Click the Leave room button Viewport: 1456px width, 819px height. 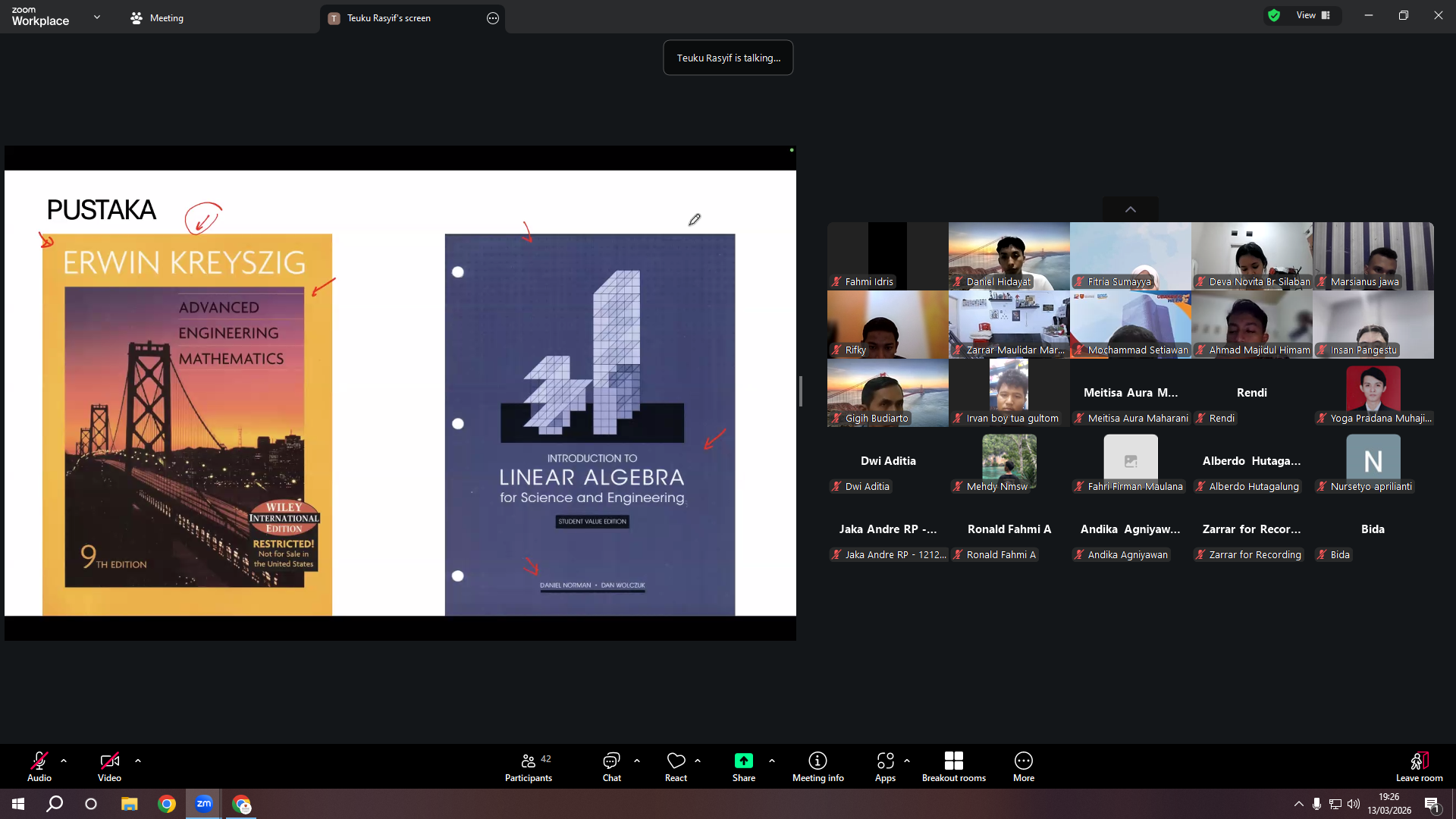1420,767
